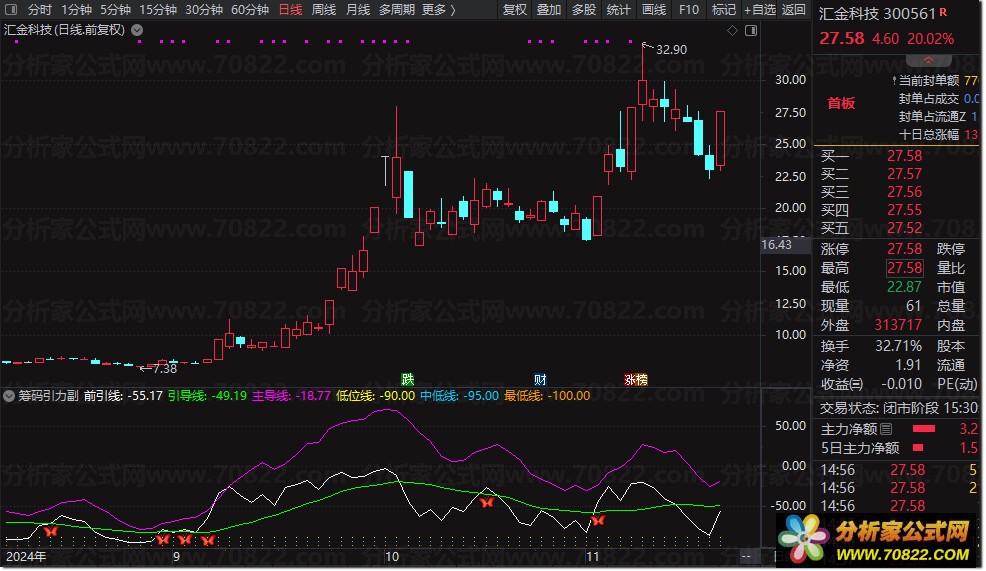Click the 最低 value 22.87
Viewport: 986px width, 571px height.
[x=904, y=287]
